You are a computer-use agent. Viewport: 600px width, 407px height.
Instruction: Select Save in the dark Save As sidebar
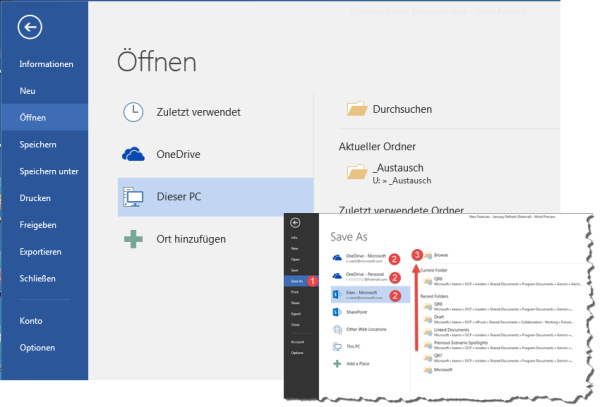tap(294, 270)
